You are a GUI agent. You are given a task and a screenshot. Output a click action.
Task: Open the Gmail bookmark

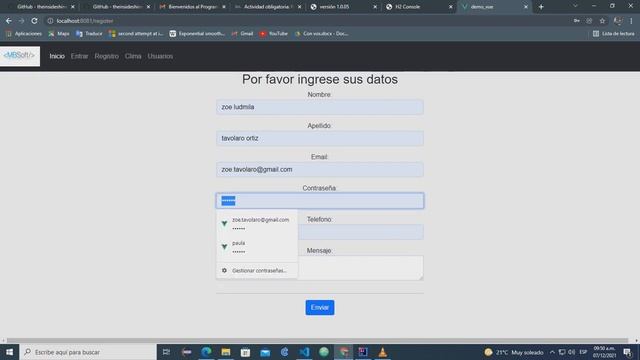(x=242, y=34)
